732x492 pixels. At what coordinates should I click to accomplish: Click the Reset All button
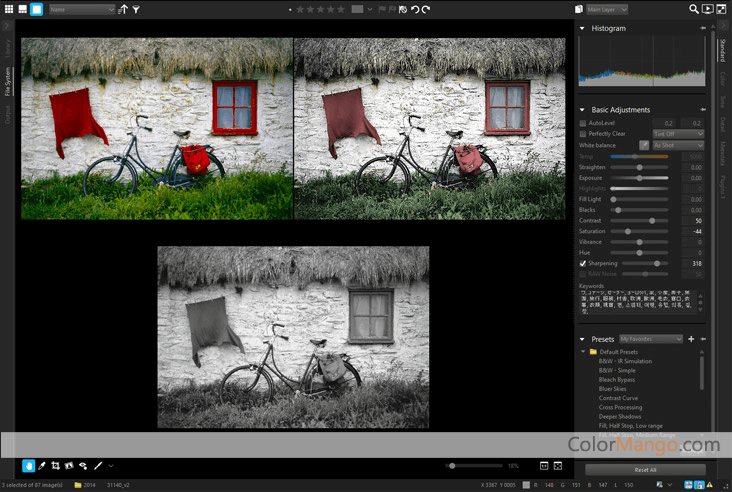coord(645,470)
